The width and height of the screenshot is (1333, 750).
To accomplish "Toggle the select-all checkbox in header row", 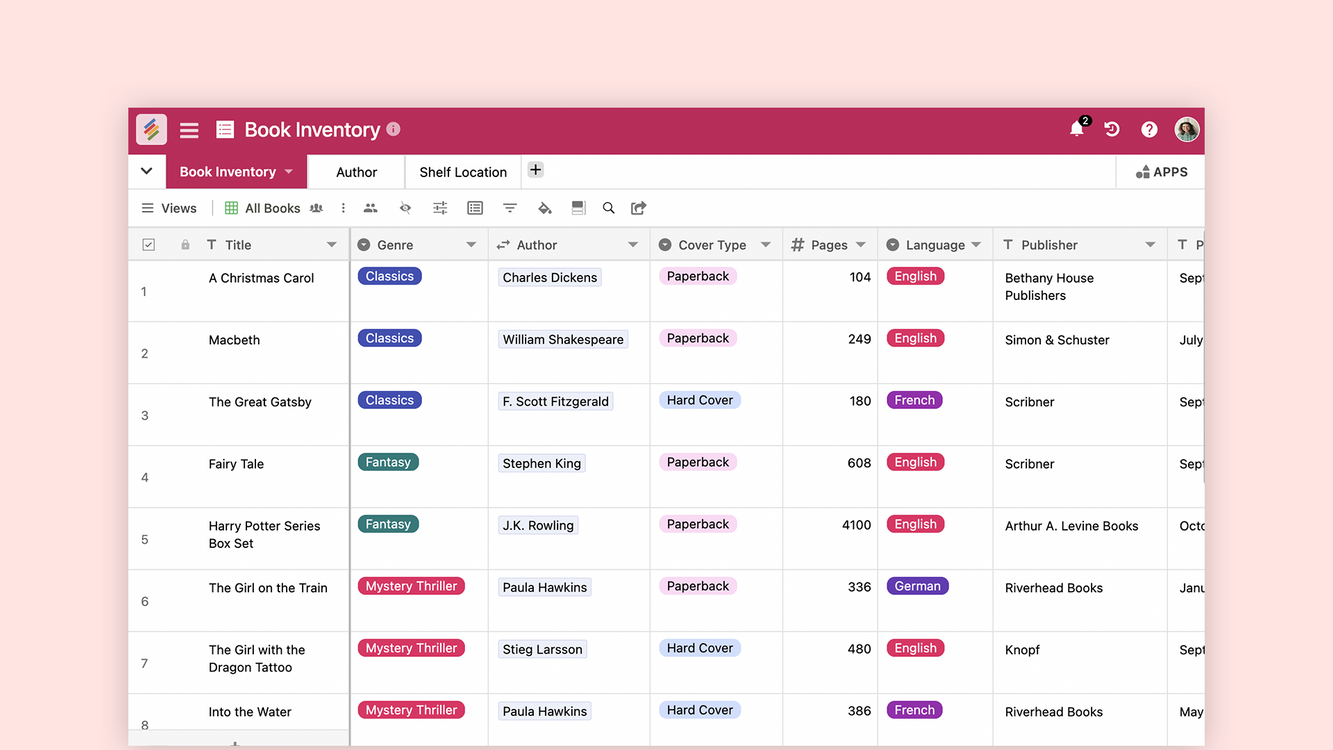I will click(149, 245).
